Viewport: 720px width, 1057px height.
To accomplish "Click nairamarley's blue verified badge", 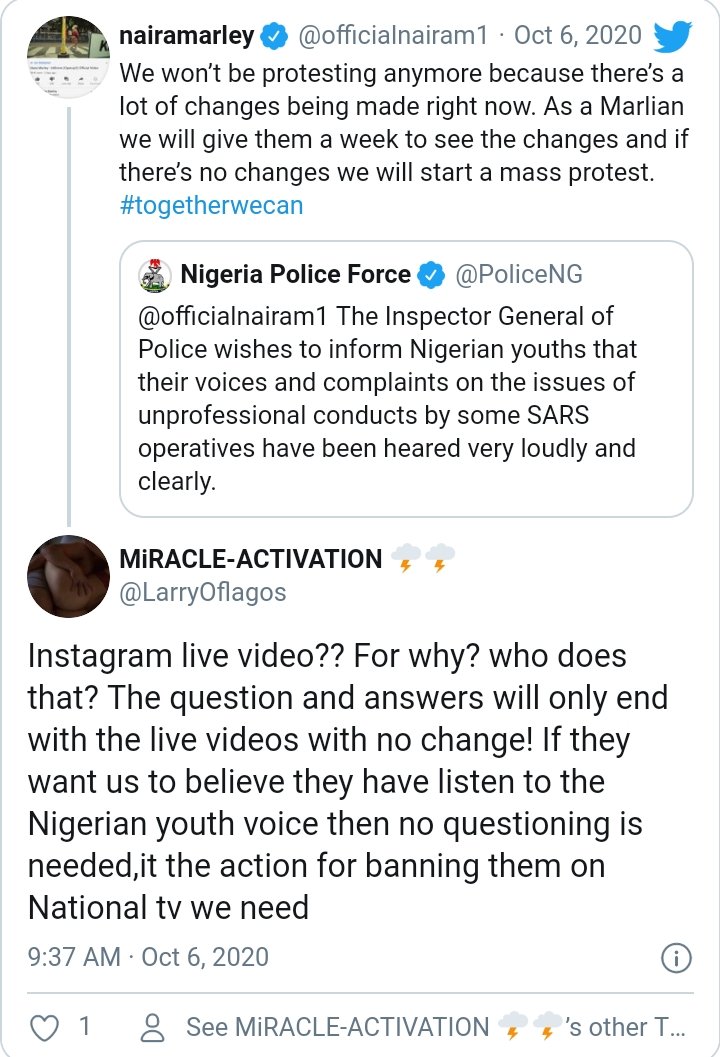I will (x=275, y=37).
